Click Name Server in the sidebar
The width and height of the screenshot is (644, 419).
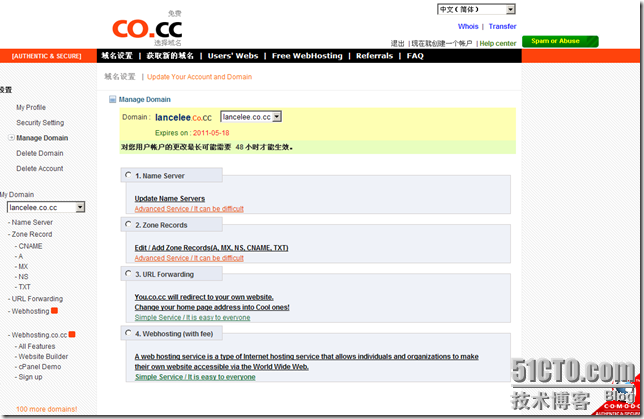(x=32, y=222)
